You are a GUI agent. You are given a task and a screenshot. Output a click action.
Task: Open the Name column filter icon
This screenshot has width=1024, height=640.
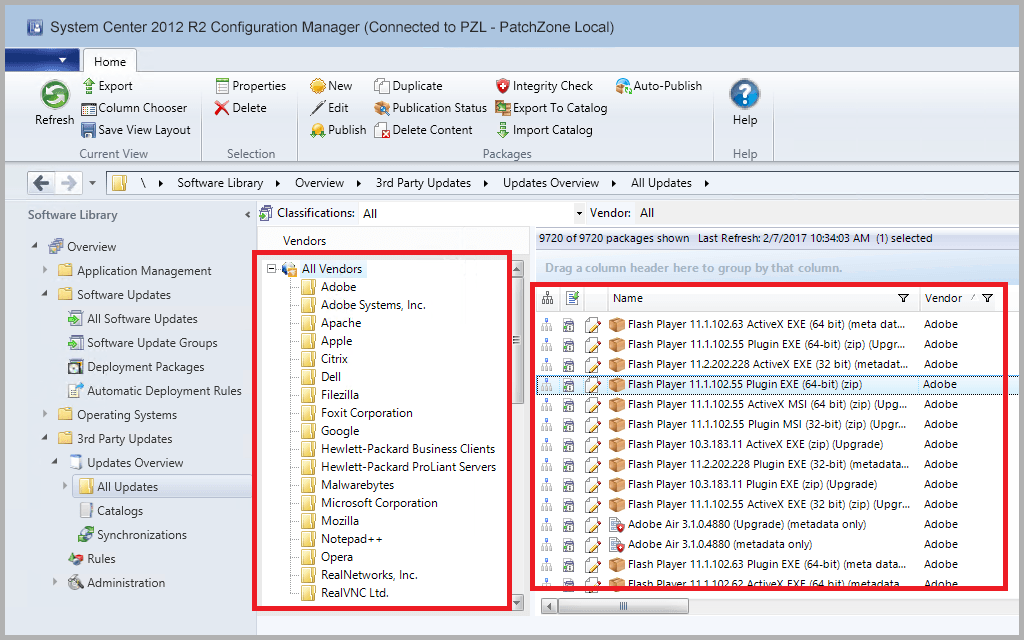[903, 298]
